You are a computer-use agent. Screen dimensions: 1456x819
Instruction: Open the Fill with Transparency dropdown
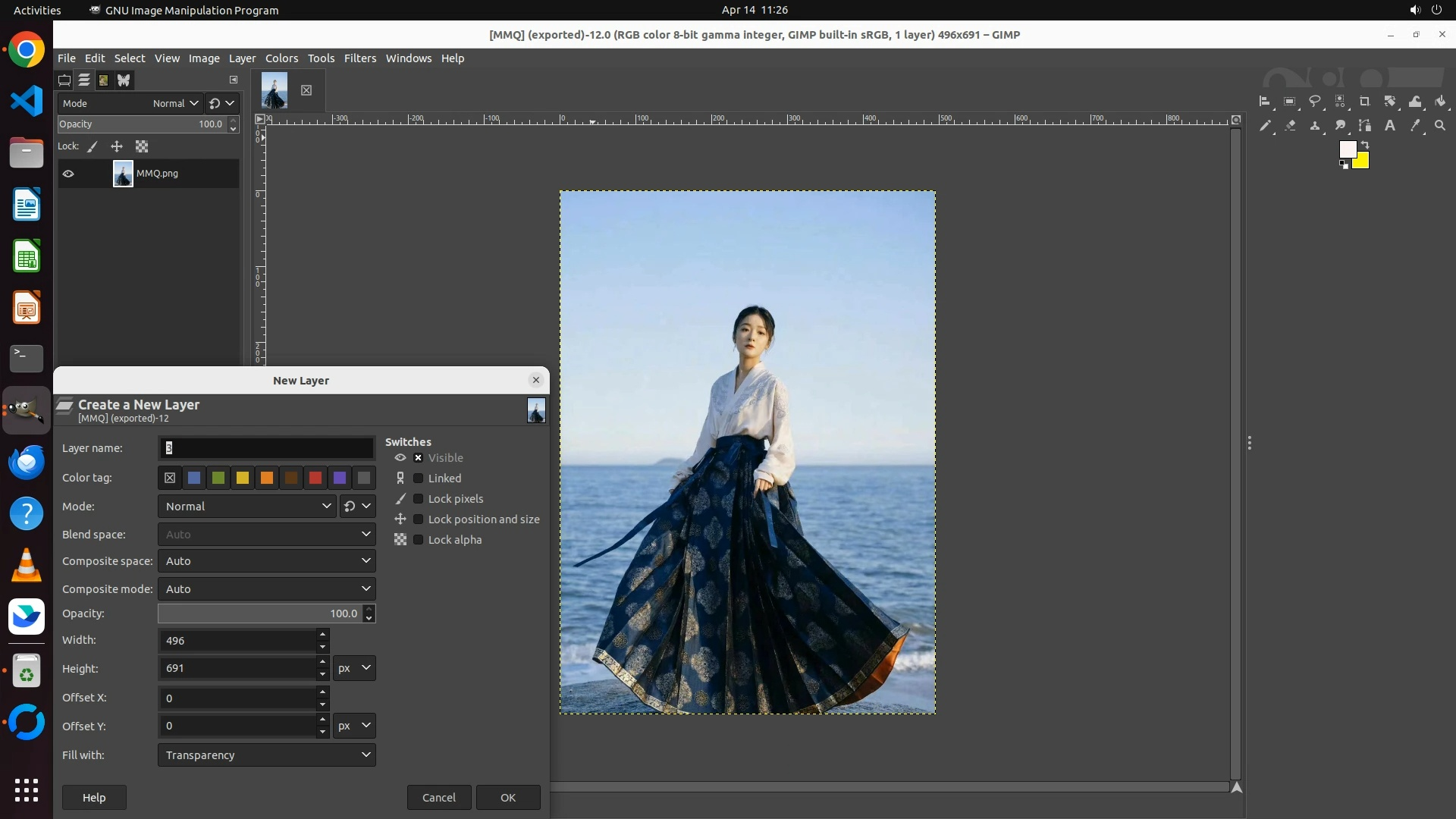(266, 755)
